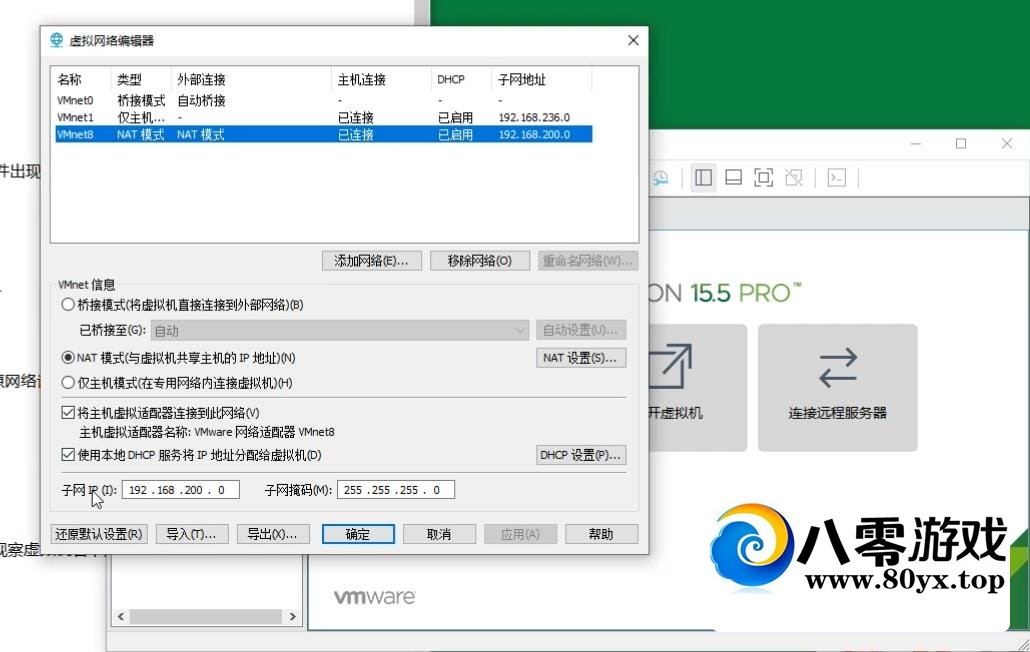1030x652 pixels.
Task: Click the subnet IP input field
Action: click(181, 490)
